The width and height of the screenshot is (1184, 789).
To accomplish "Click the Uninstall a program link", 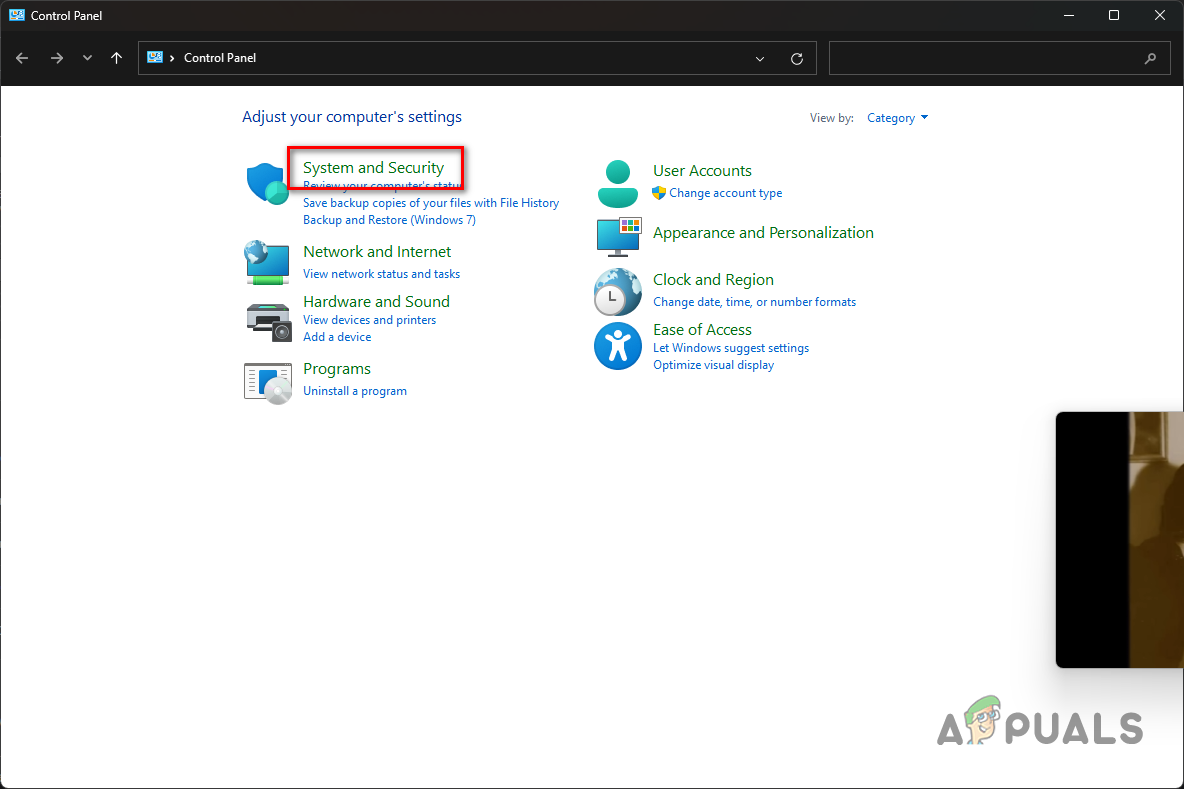I will coord(354,391).
